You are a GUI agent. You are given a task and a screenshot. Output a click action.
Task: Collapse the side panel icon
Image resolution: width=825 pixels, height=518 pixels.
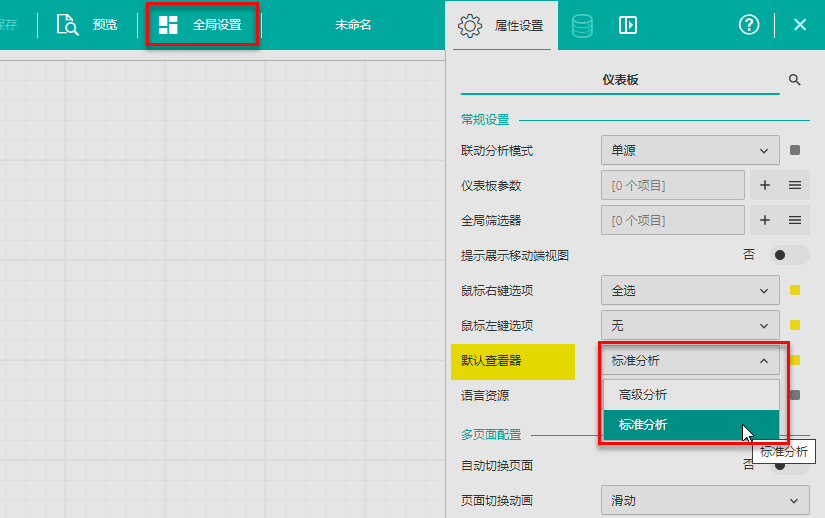628,26
